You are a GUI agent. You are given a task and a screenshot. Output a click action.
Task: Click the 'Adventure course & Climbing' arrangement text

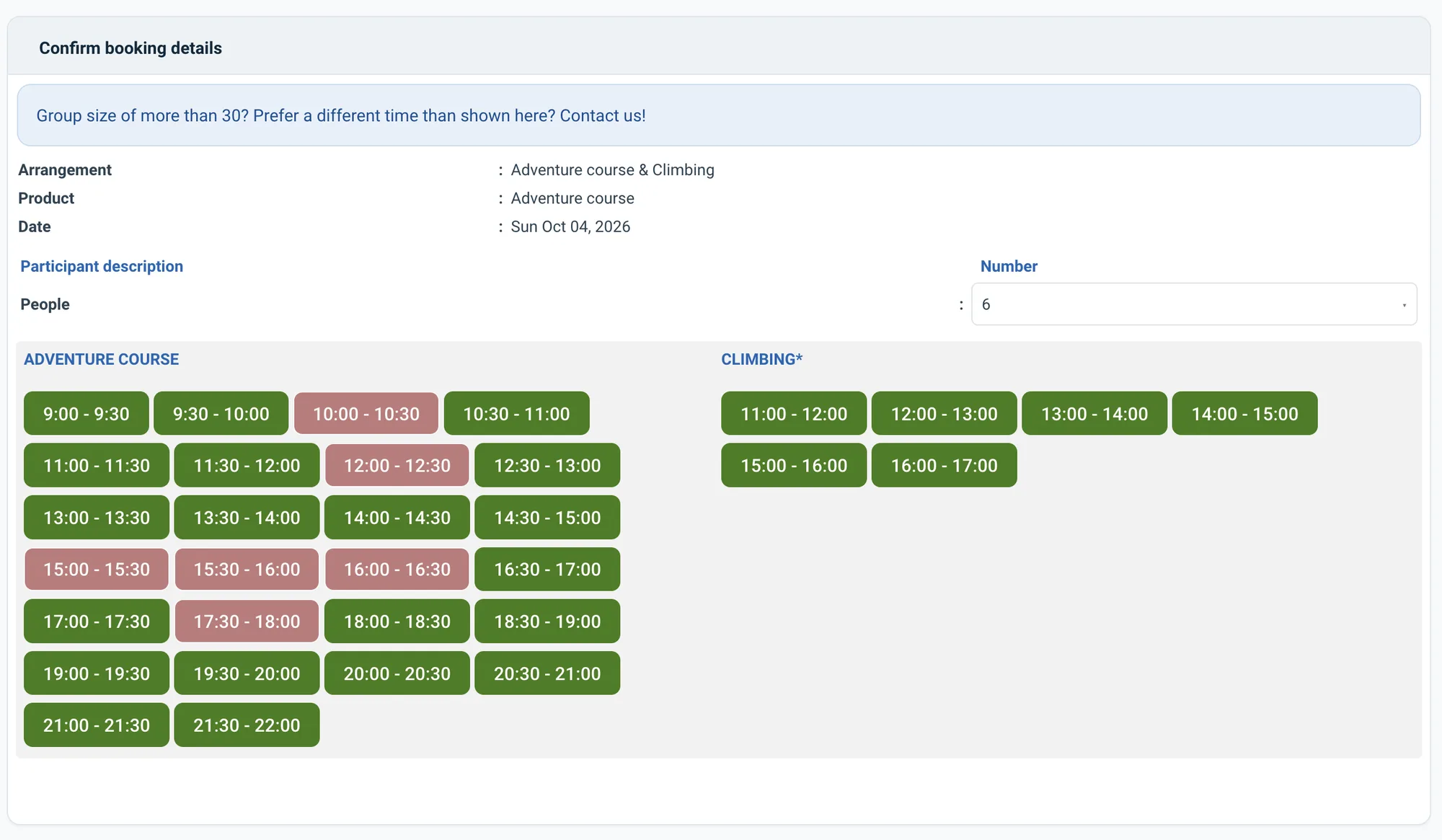click(613, 170)
